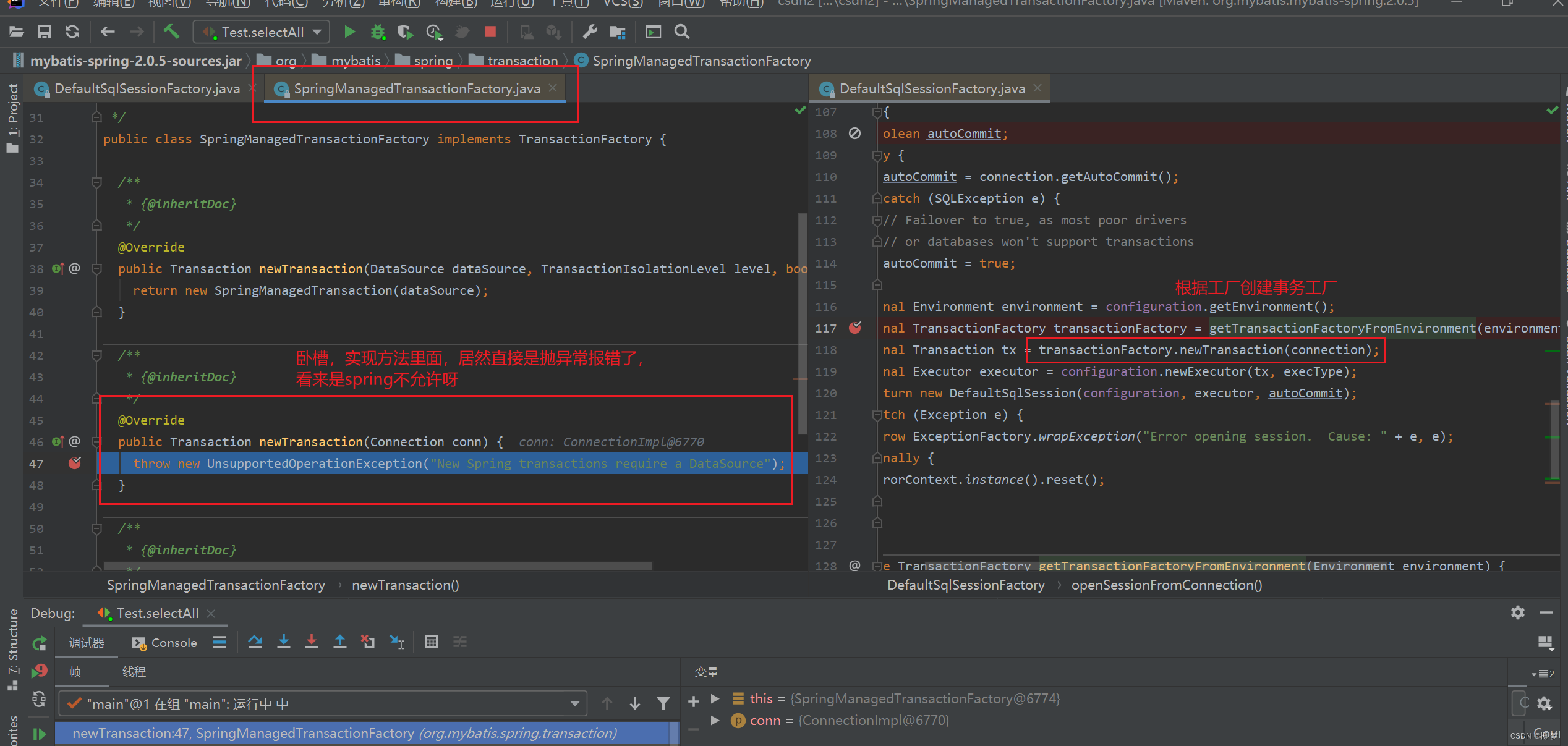Click the implements gutter icon at line 38

click(x=58, y=268)
